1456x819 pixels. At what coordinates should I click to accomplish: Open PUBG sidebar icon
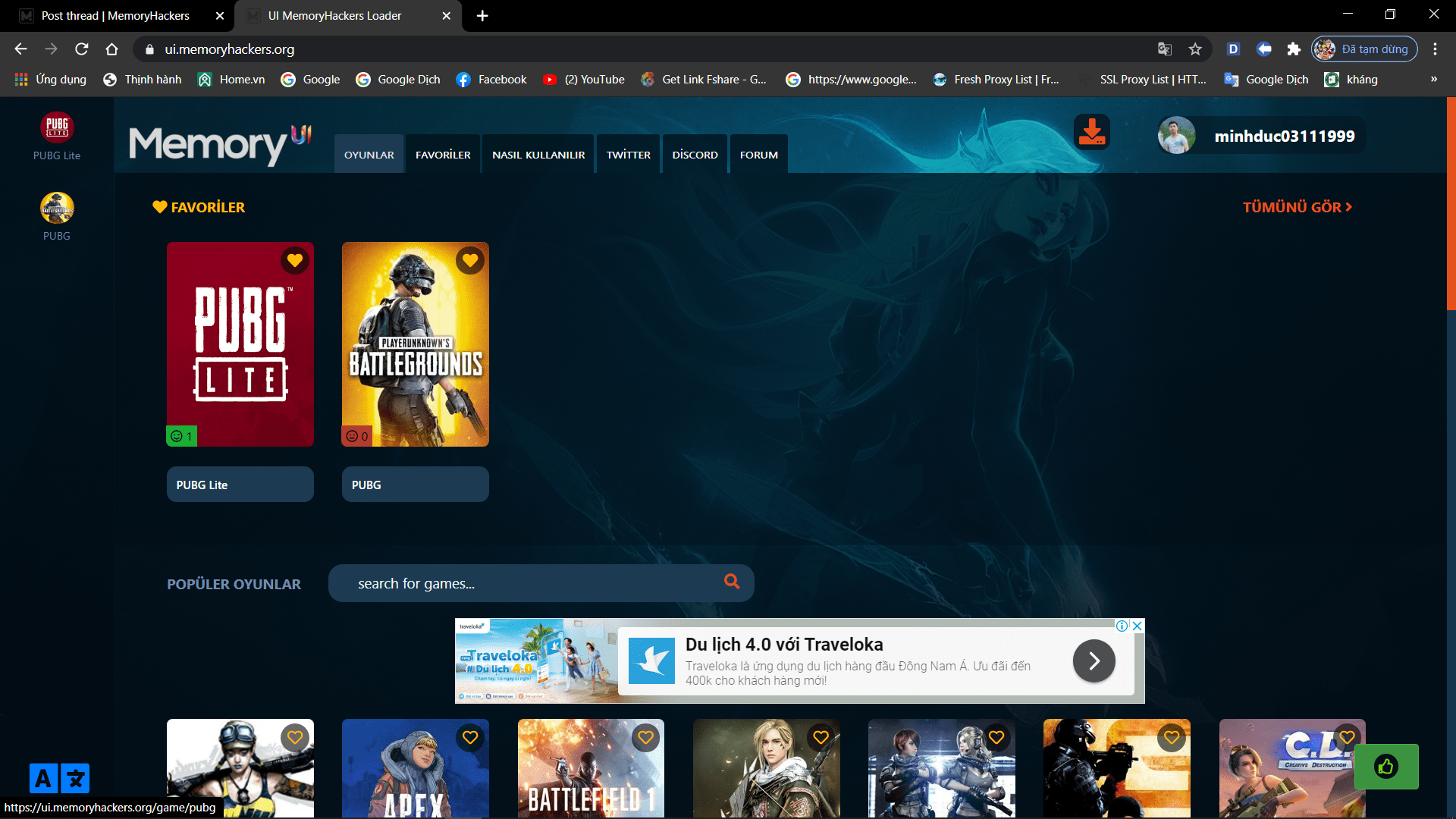coord(57,208)
